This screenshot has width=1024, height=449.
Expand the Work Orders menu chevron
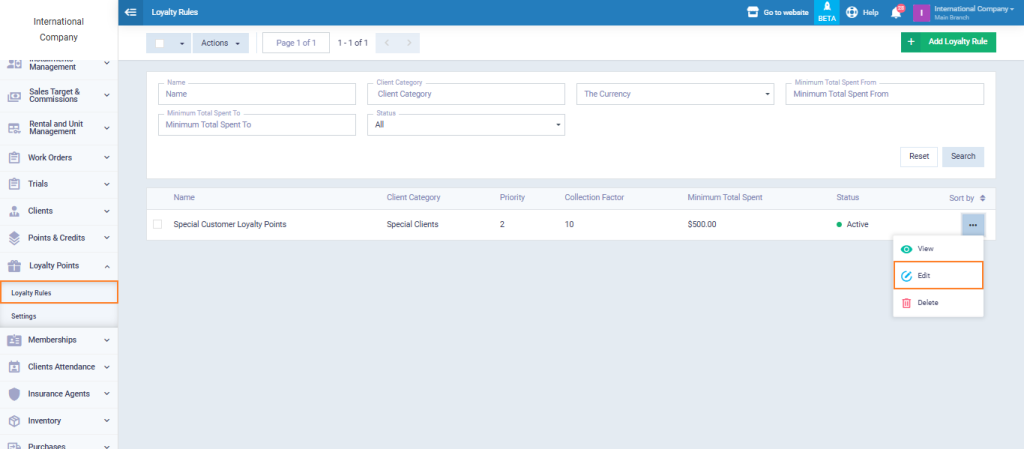106,157
